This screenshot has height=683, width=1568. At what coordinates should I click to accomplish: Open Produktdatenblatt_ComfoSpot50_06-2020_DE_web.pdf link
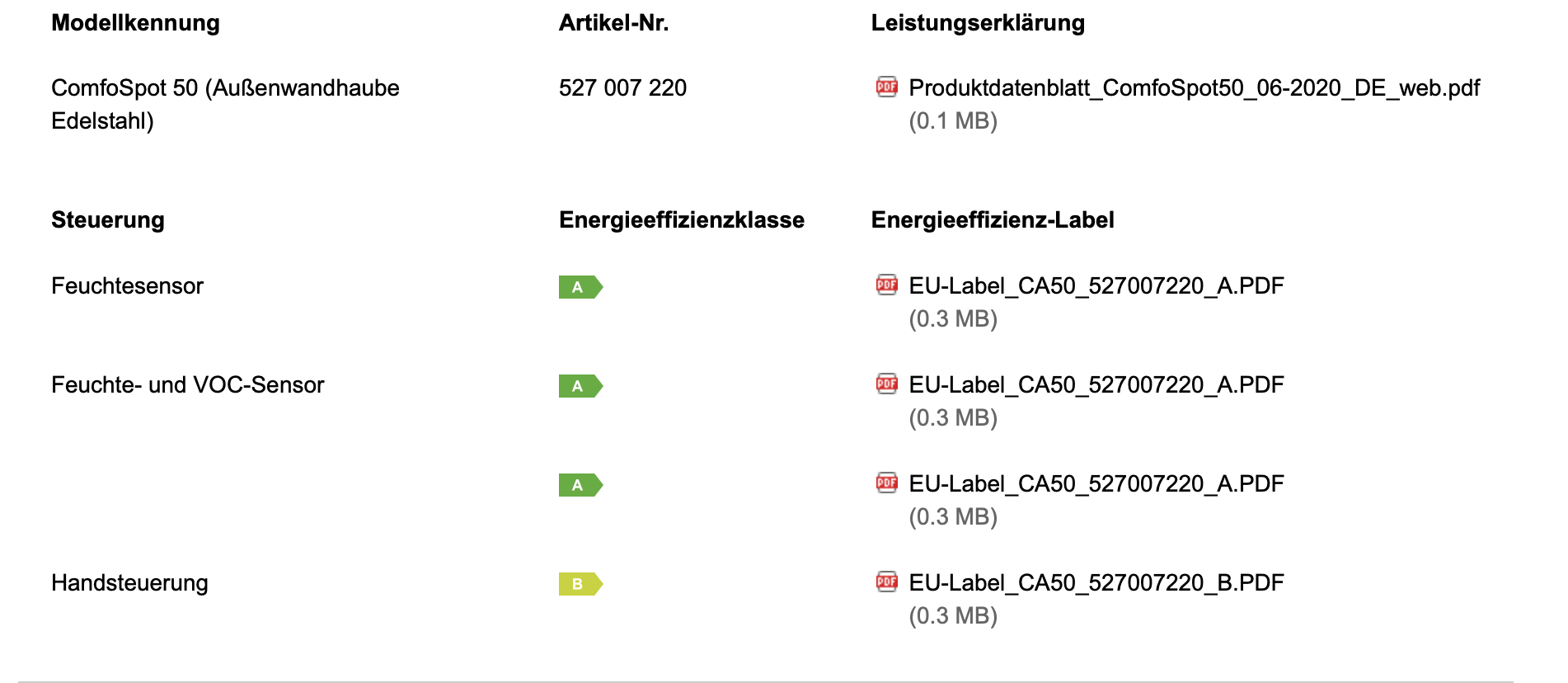[x=1194, y=88]
